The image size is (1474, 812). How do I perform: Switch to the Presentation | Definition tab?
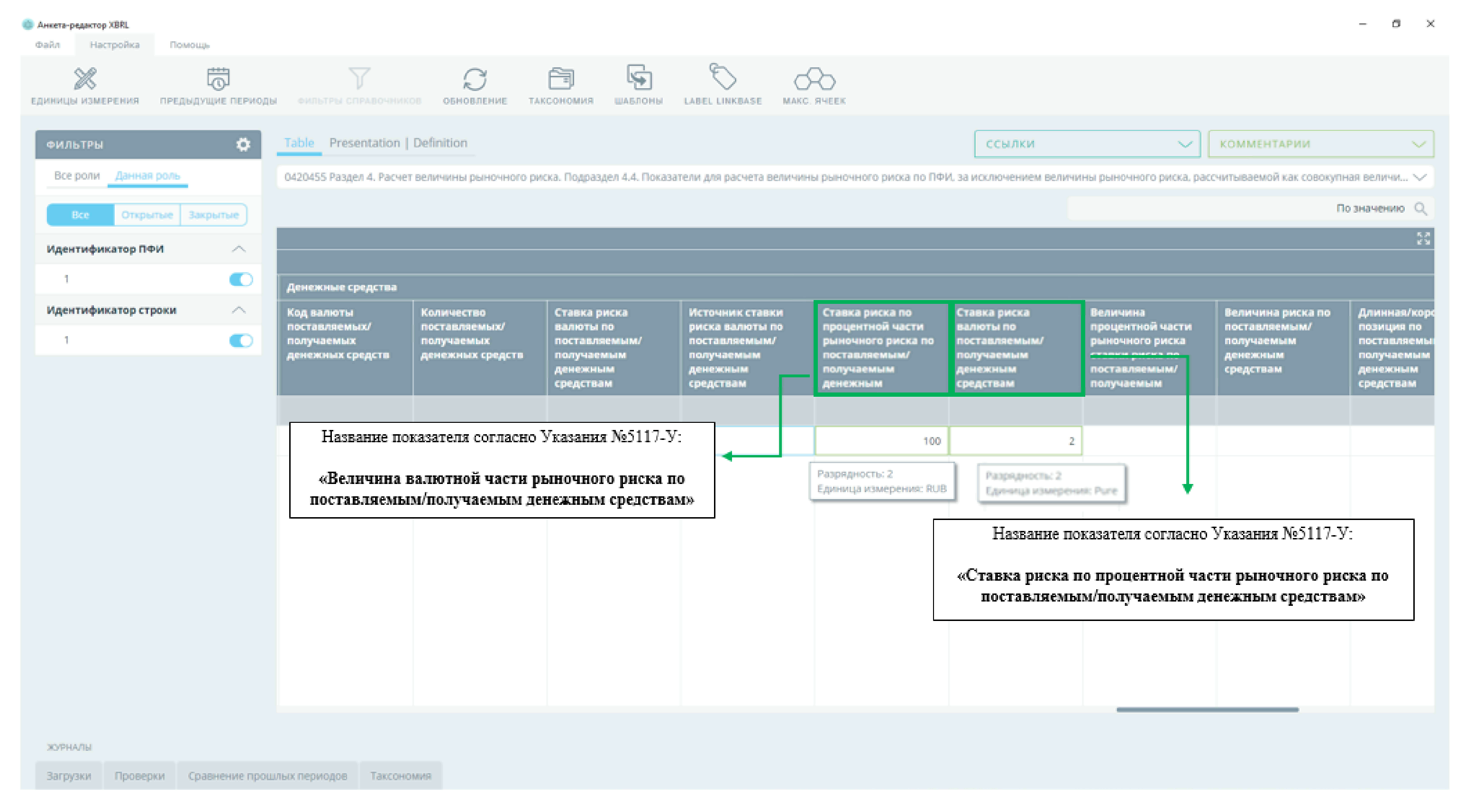[398, 143]
